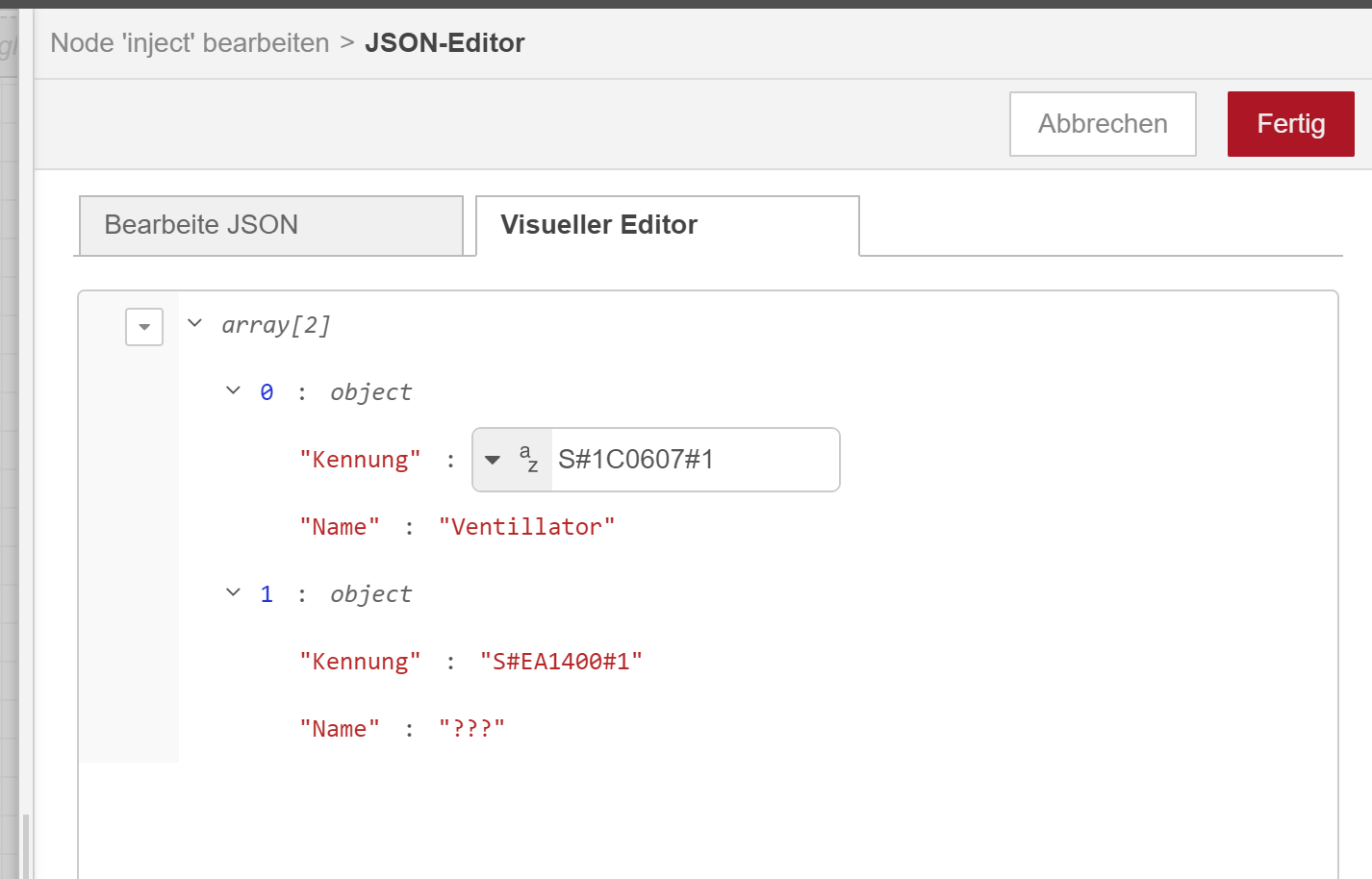Select the Visueller Editor tab
The height and width of the screenshot is (879, 1372).
(x=667, y=225)
